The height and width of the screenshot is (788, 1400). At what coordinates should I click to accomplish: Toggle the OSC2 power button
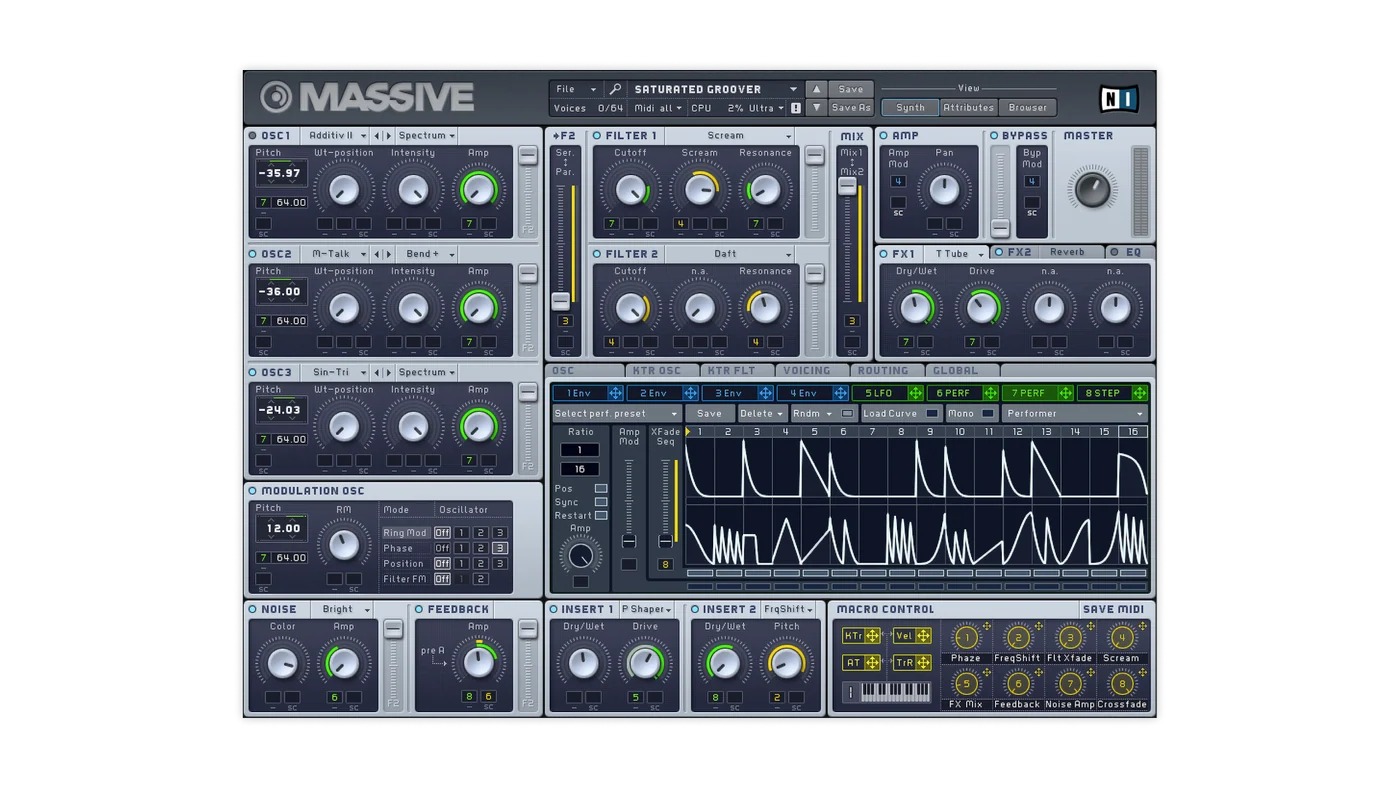(253, 254)
